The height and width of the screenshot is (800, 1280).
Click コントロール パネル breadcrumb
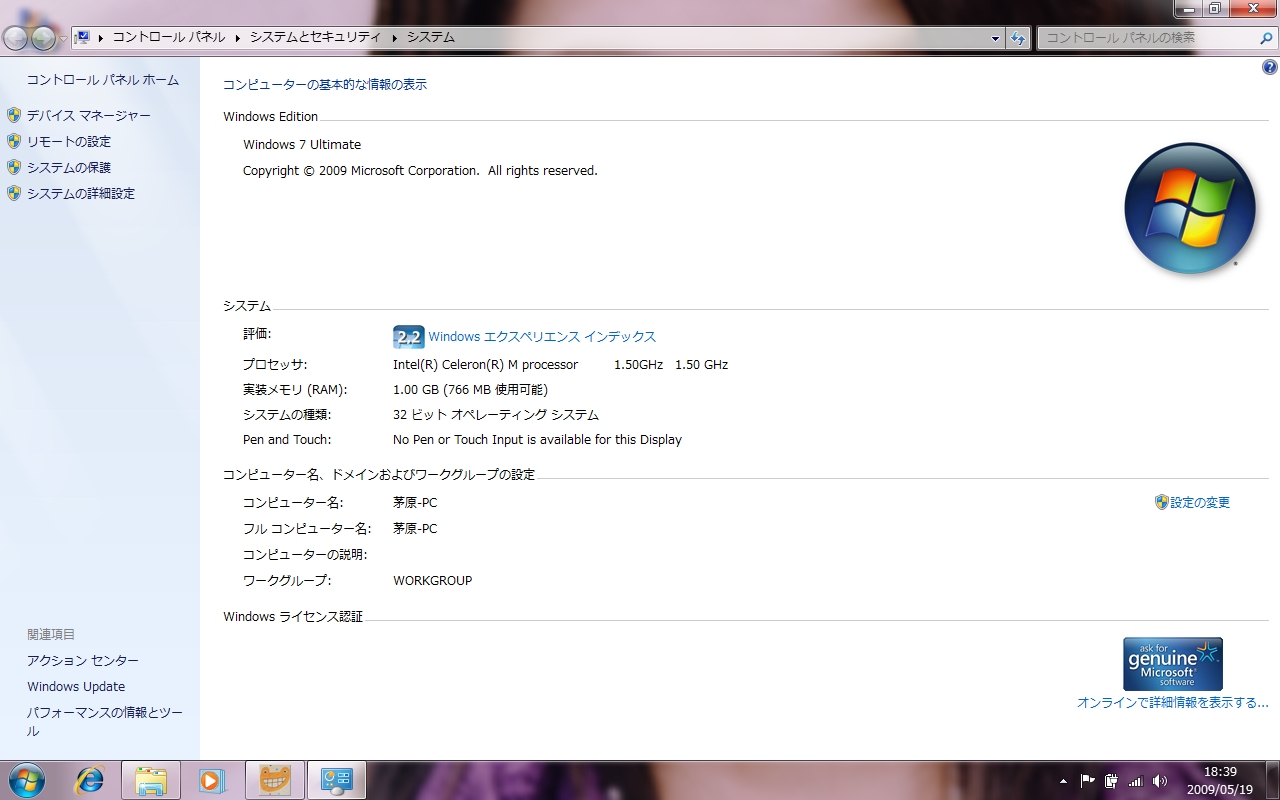(168, 37)
